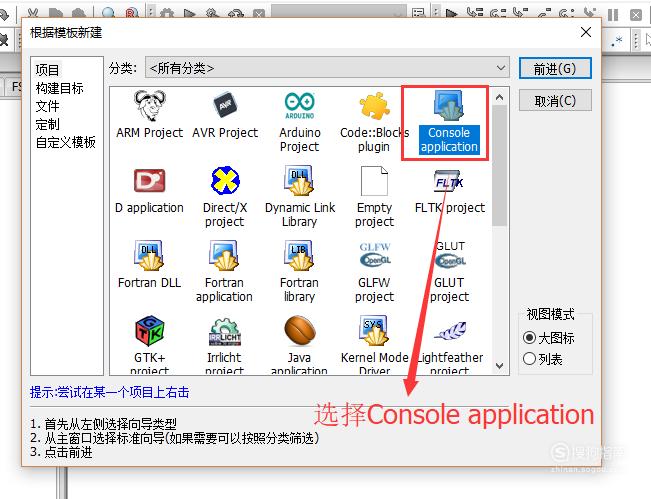Click the pause icon in the main toolbar
The width and height of the screenshot is (651, 499).
point(612,15)
